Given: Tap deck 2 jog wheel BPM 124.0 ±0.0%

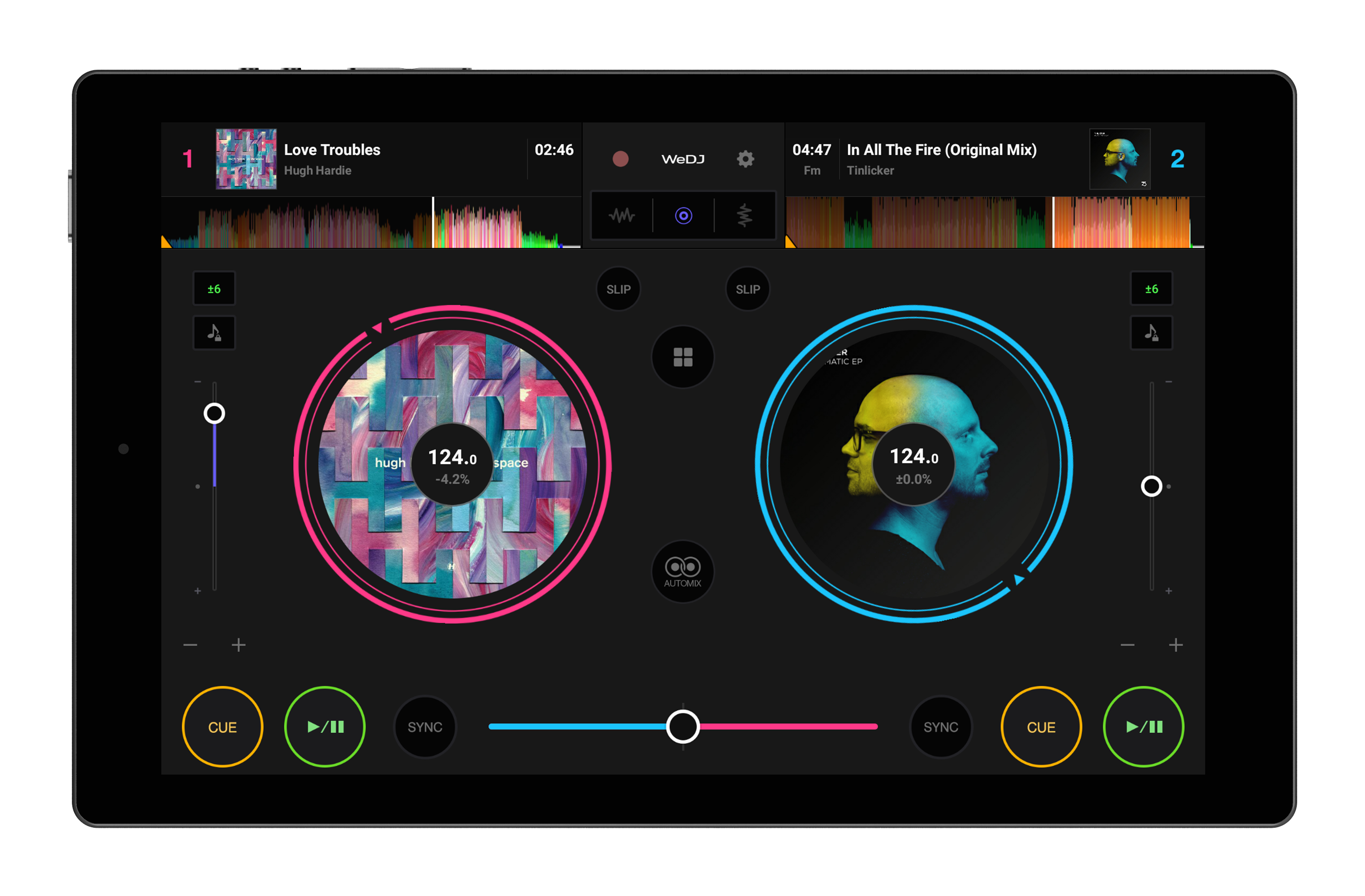Looking at the screenshot, I should coord(914,464).
